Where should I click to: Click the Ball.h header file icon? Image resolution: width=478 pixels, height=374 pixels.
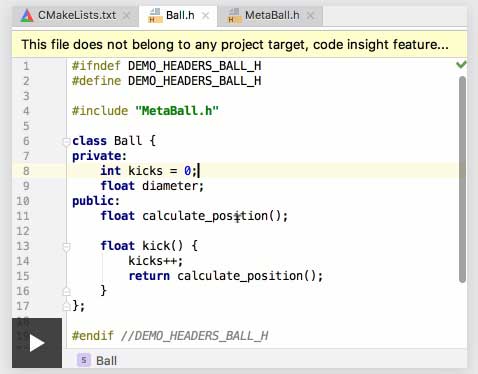[x=155, y=15]
